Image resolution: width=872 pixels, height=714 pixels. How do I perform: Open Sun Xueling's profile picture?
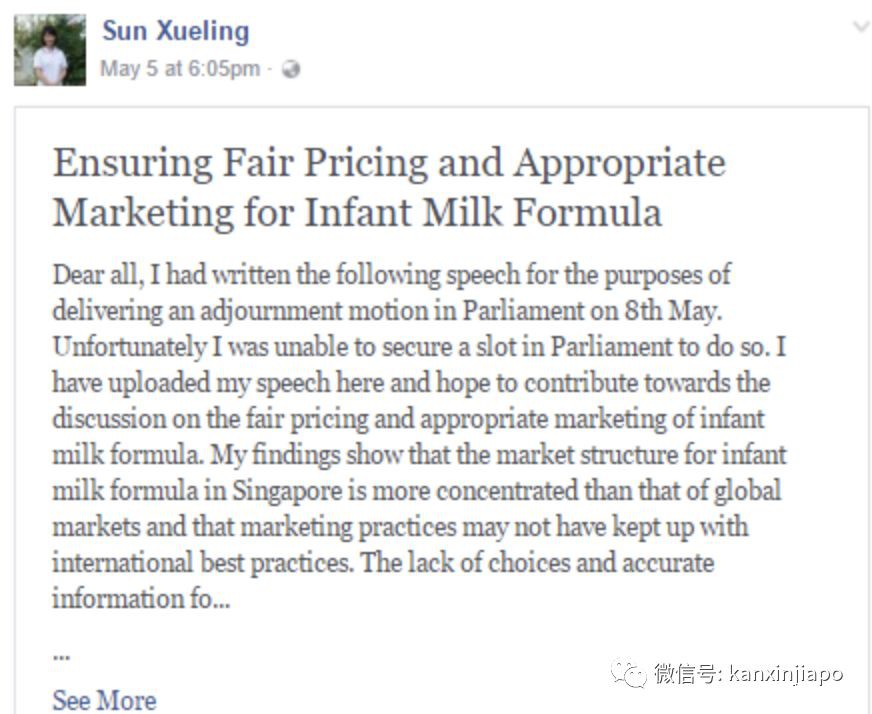coord(50,50)
